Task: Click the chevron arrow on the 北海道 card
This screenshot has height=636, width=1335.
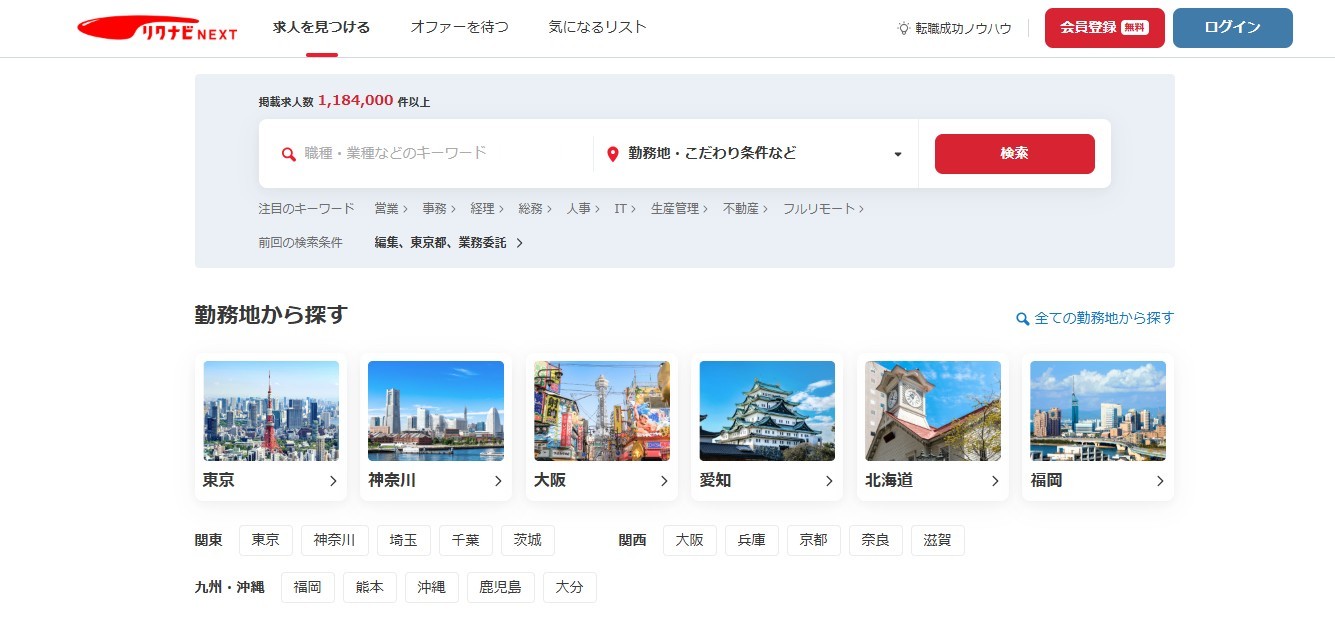Action: pyautogui.click(x=994, y=481)
